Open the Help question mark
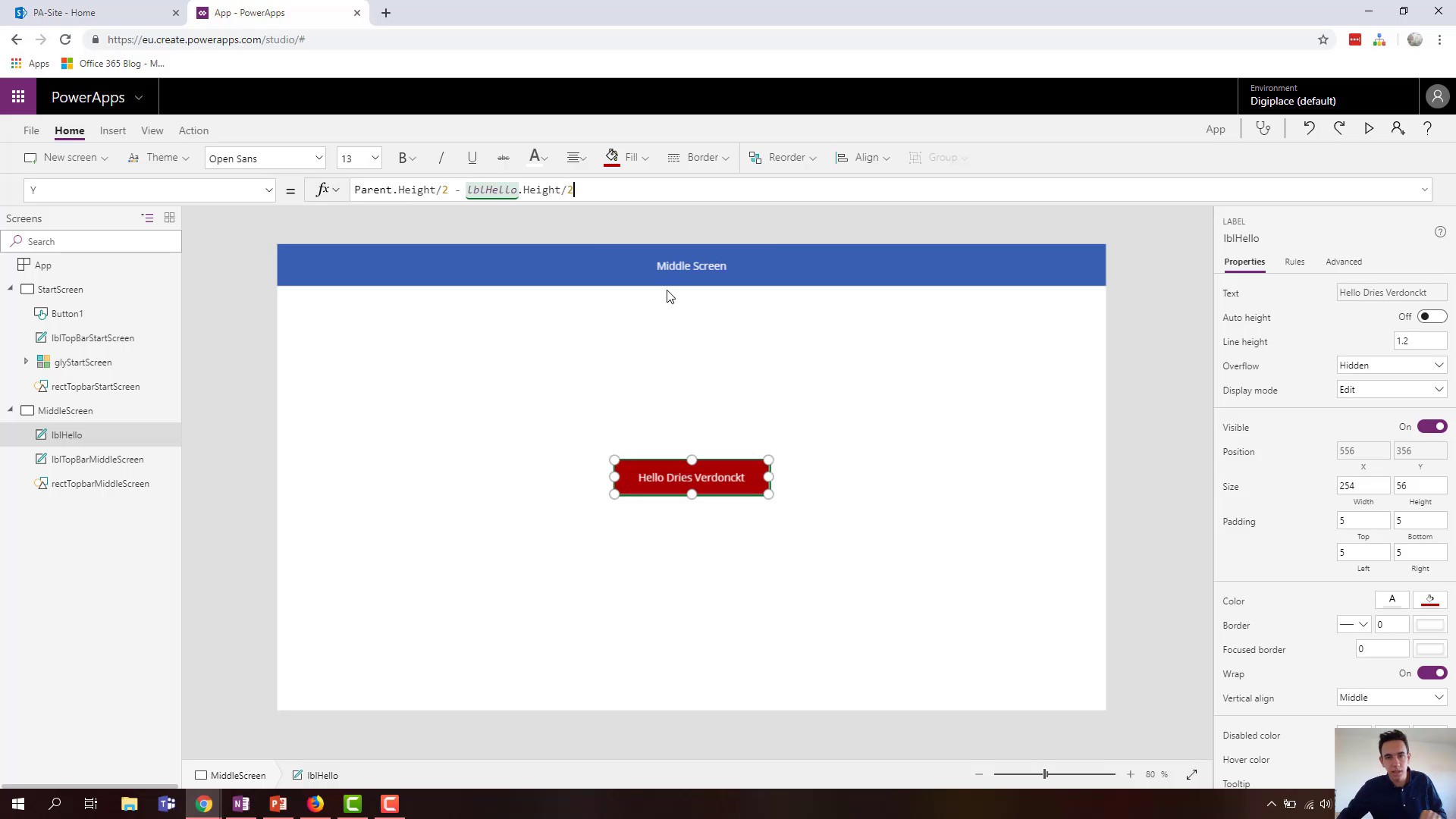The height and width of the screenshot is (819, 1456). (x=1427, y=129)
